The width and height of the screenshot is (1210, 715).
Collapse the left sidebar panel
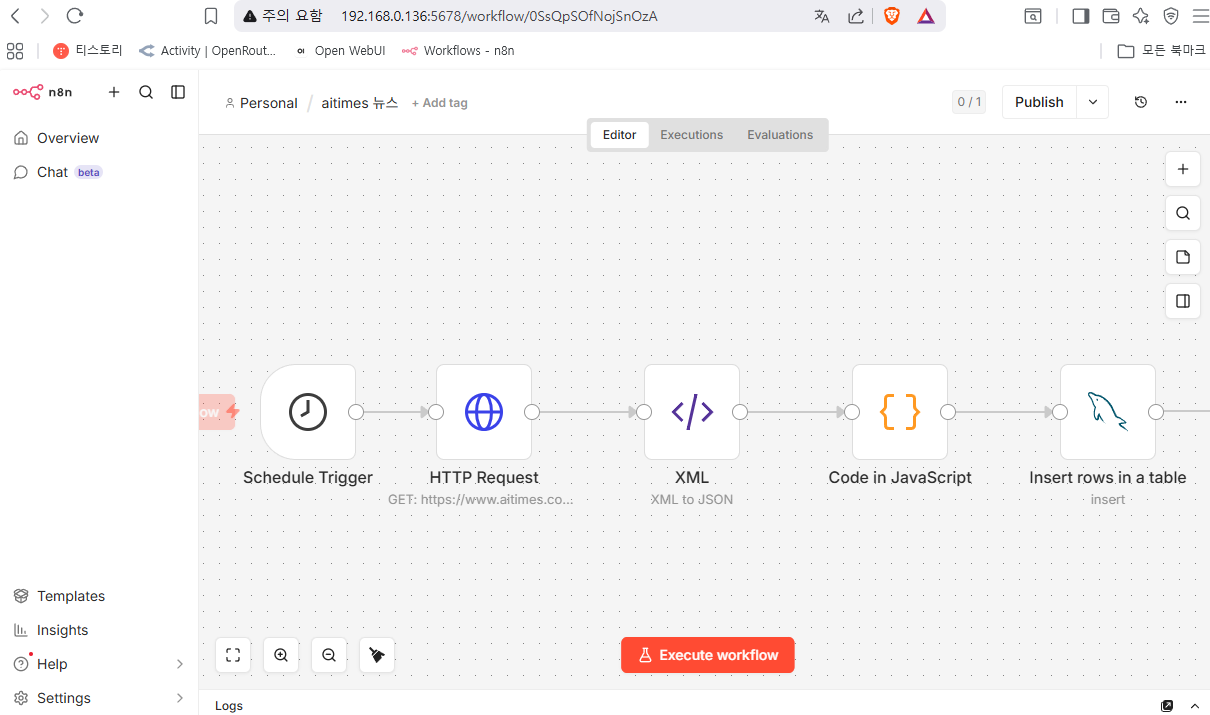[178, 92]
